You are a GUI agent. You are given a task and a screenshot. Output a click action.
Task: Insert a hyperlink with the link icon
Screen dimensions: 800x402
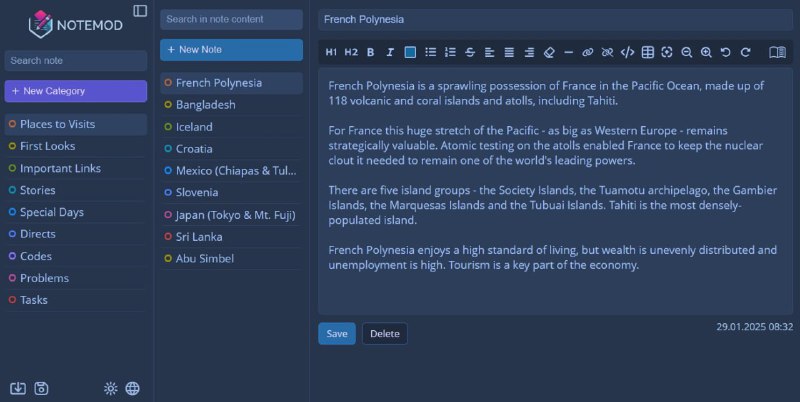588,52
